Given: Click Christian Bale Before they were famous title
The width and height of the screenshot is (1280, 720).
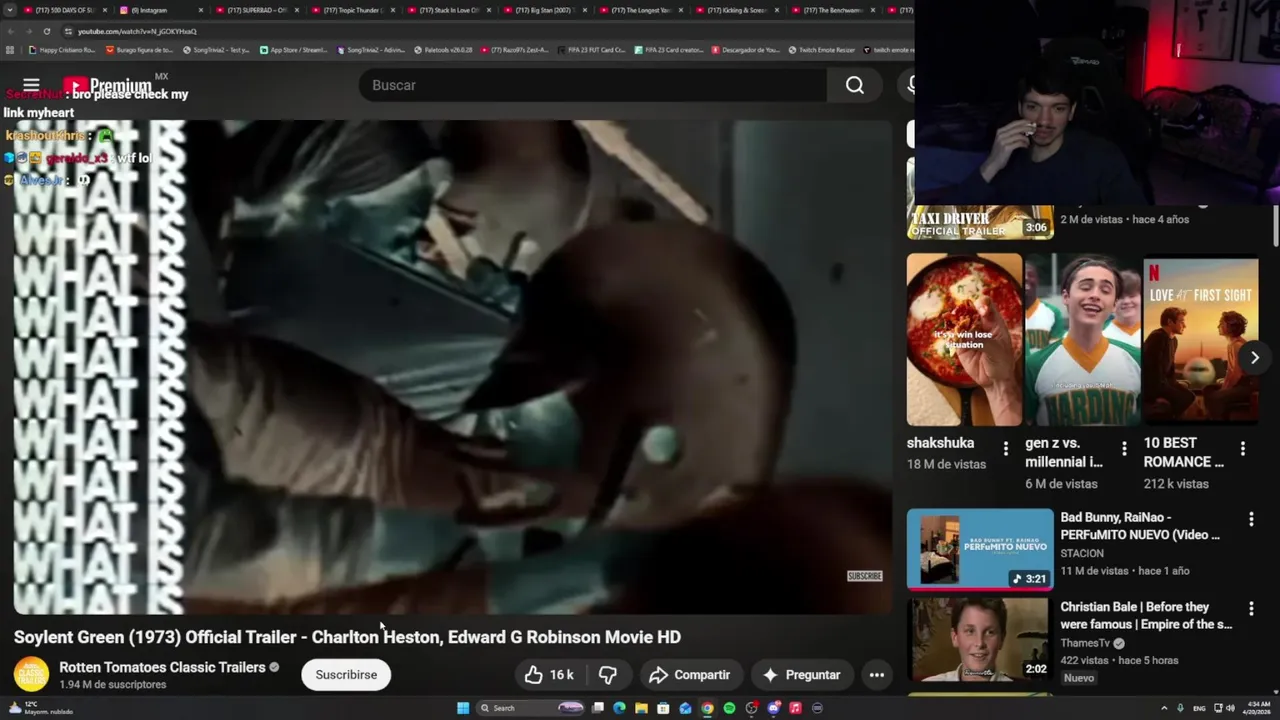Looking at the screenshot, I should 1146,615.
